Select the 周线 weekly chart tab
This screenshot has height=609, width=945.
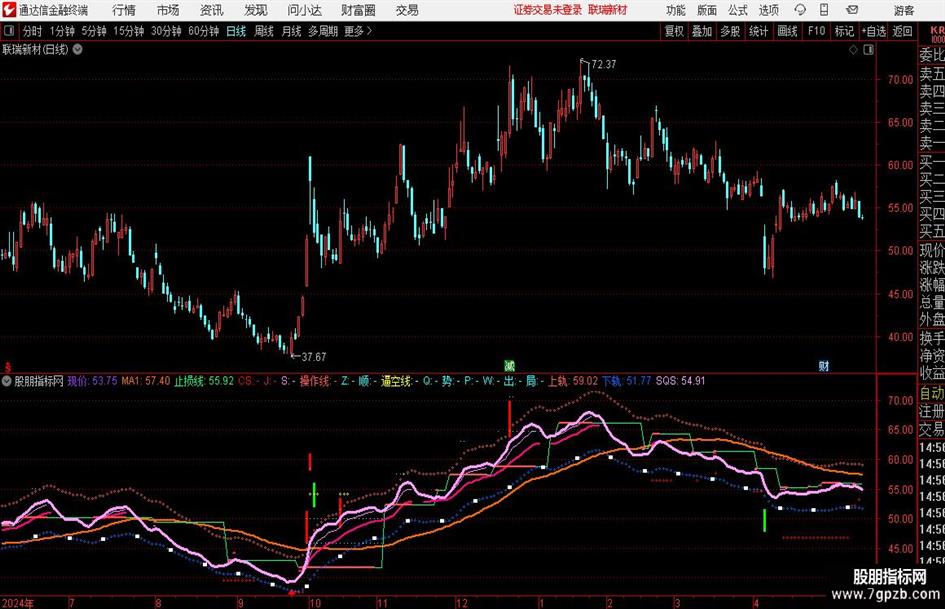click(264, 31)
